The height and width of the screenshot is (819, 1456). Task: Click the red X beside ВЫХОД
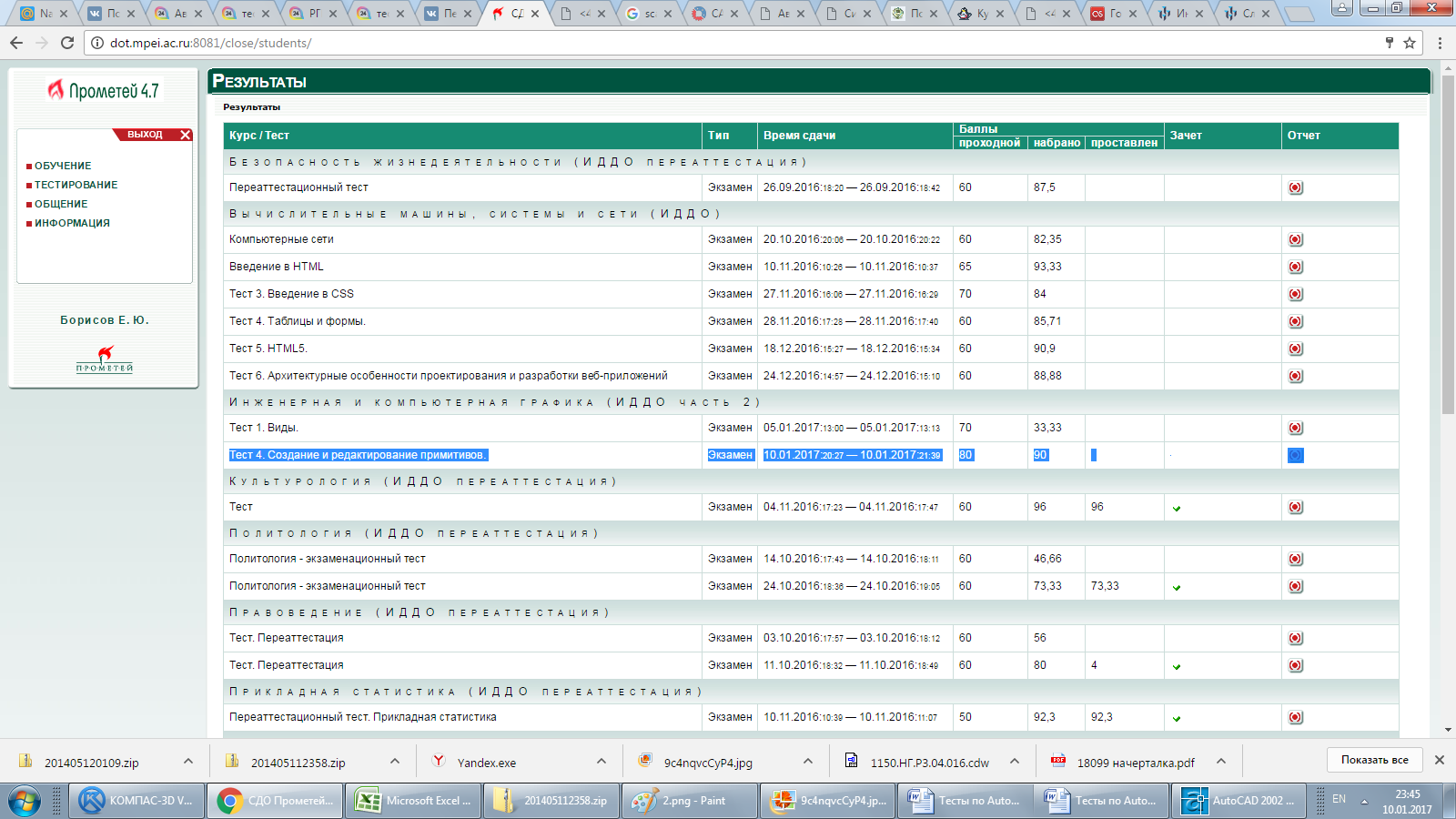coord(186,135)
